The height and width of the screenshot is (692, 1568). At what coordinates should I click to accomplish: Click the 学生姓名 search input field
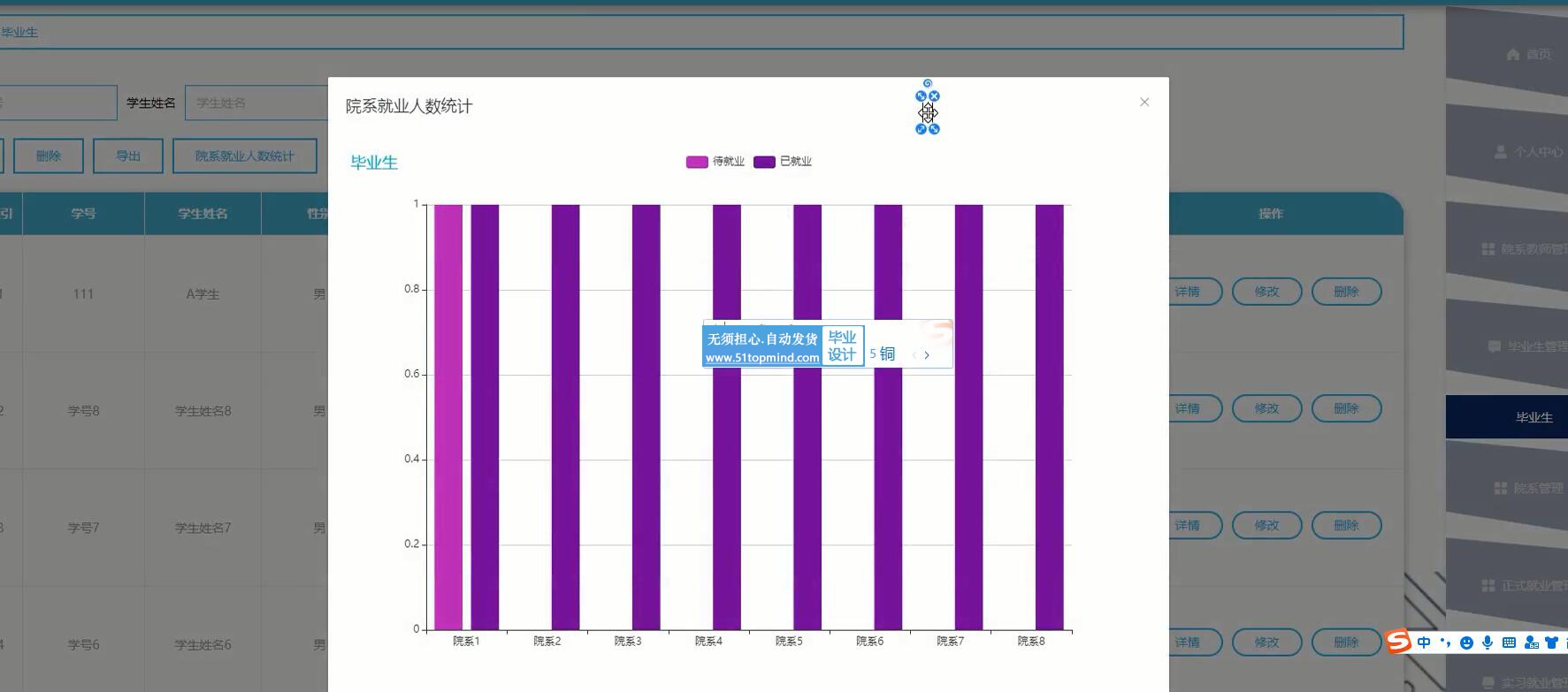click(256, 103)
